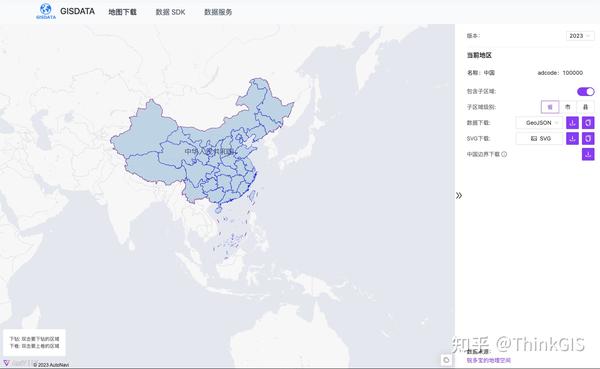Copy the SVG using the copy icon
Screen dimensions: 600x369
click(x=588, y=139)
